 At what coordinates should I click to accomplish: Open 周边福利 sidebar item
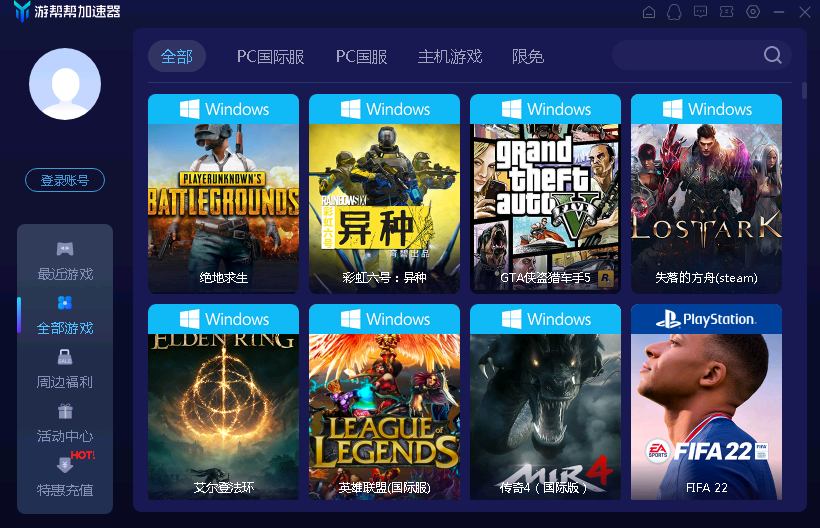65,370
